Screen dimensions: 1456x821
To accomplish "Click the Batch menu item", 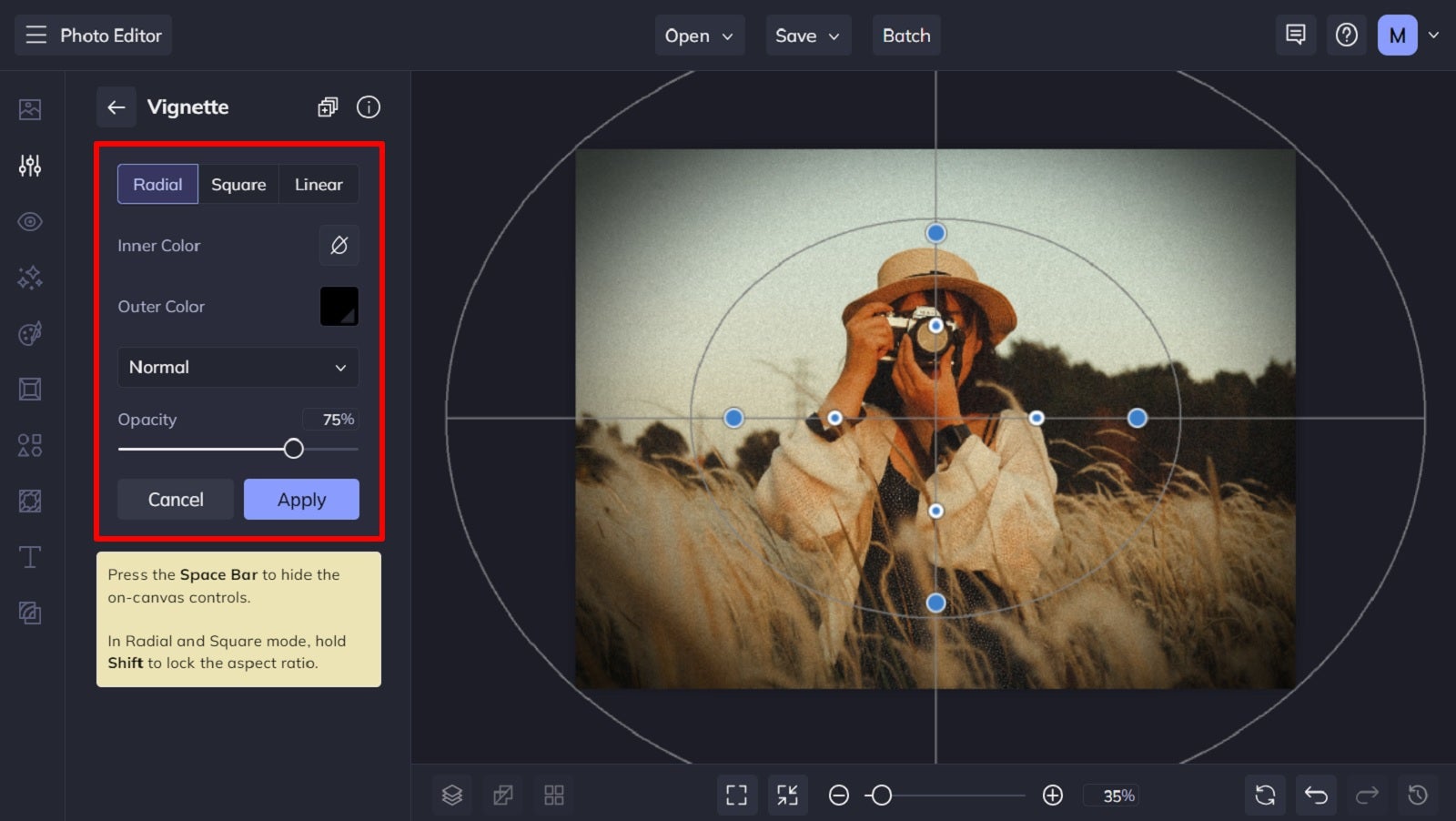I will (x=906, y=35).
